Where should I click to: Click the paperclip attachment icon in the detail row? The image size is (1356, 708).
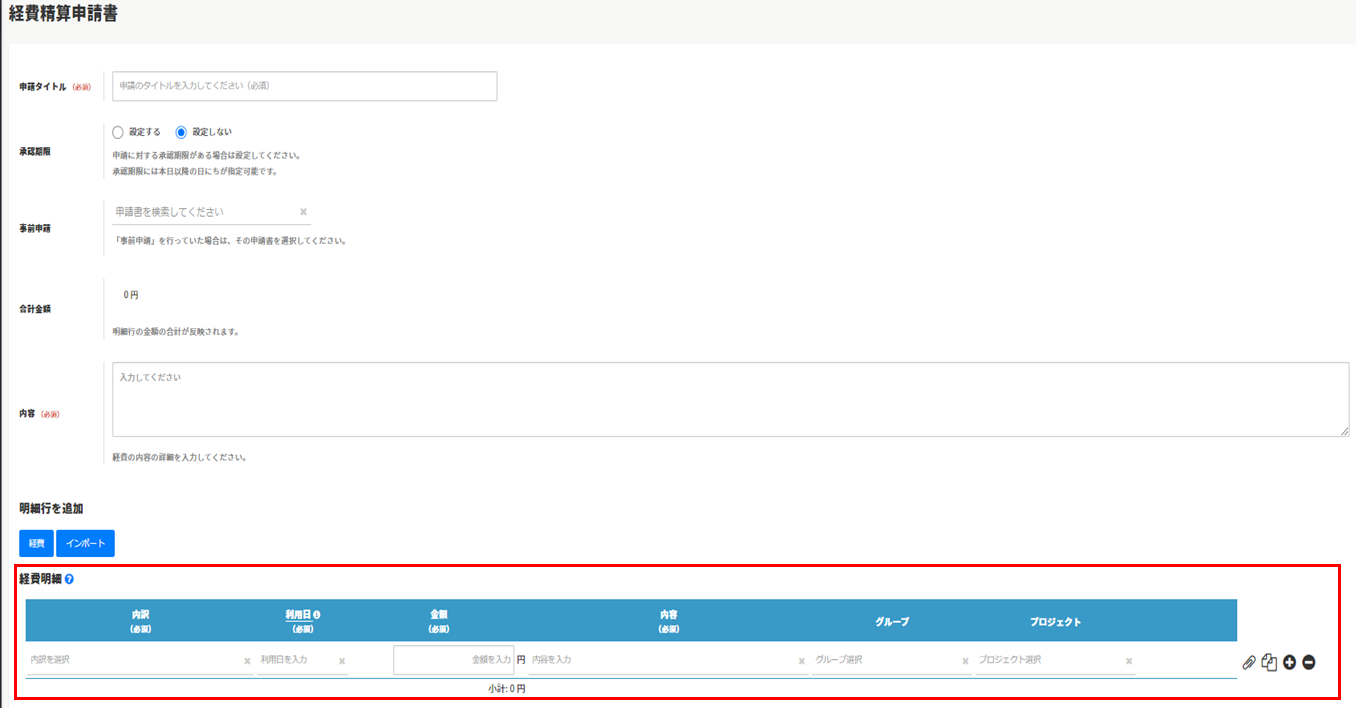pyautogui.click(x=1248, y=662)
